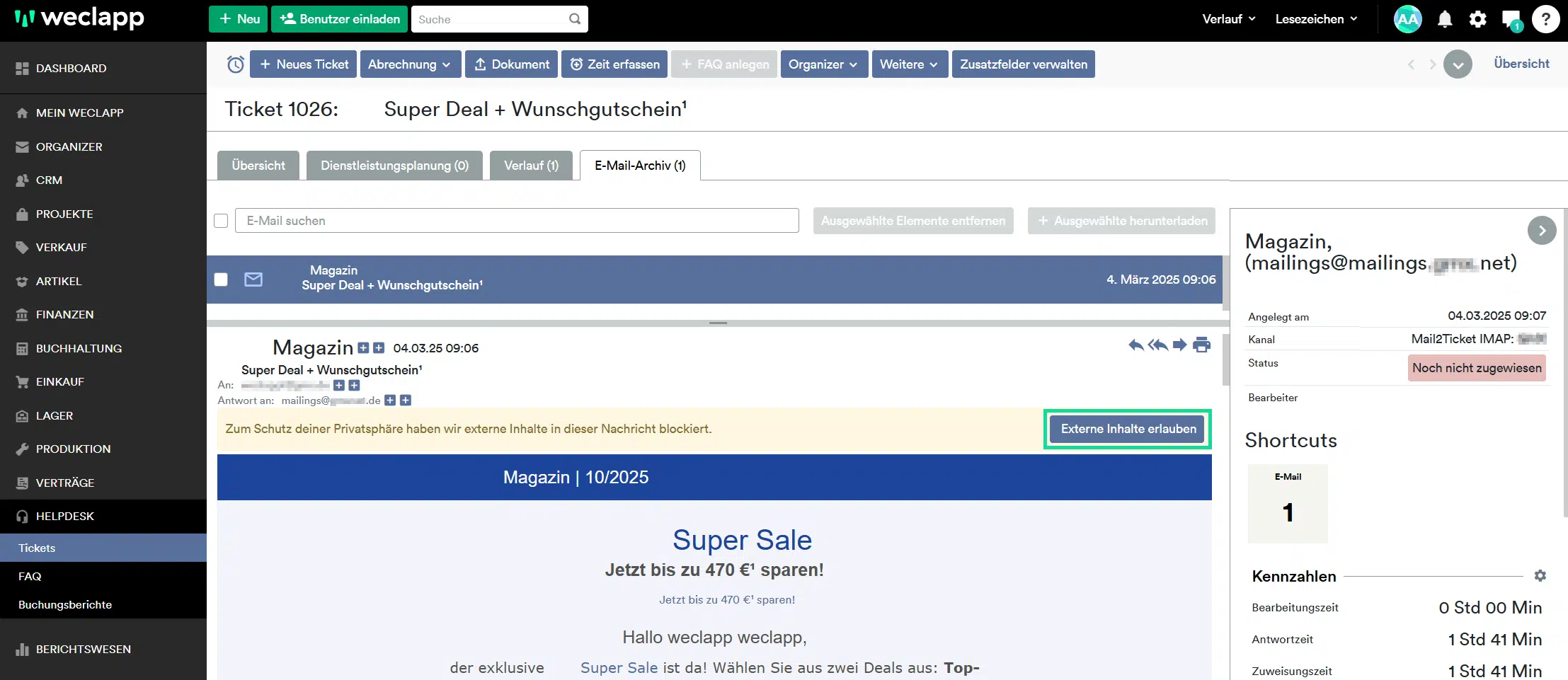The height and width of the screenshot is (680, 1568).
Task: Click Neues Ticket button
Action: click(x=303, y=64)
